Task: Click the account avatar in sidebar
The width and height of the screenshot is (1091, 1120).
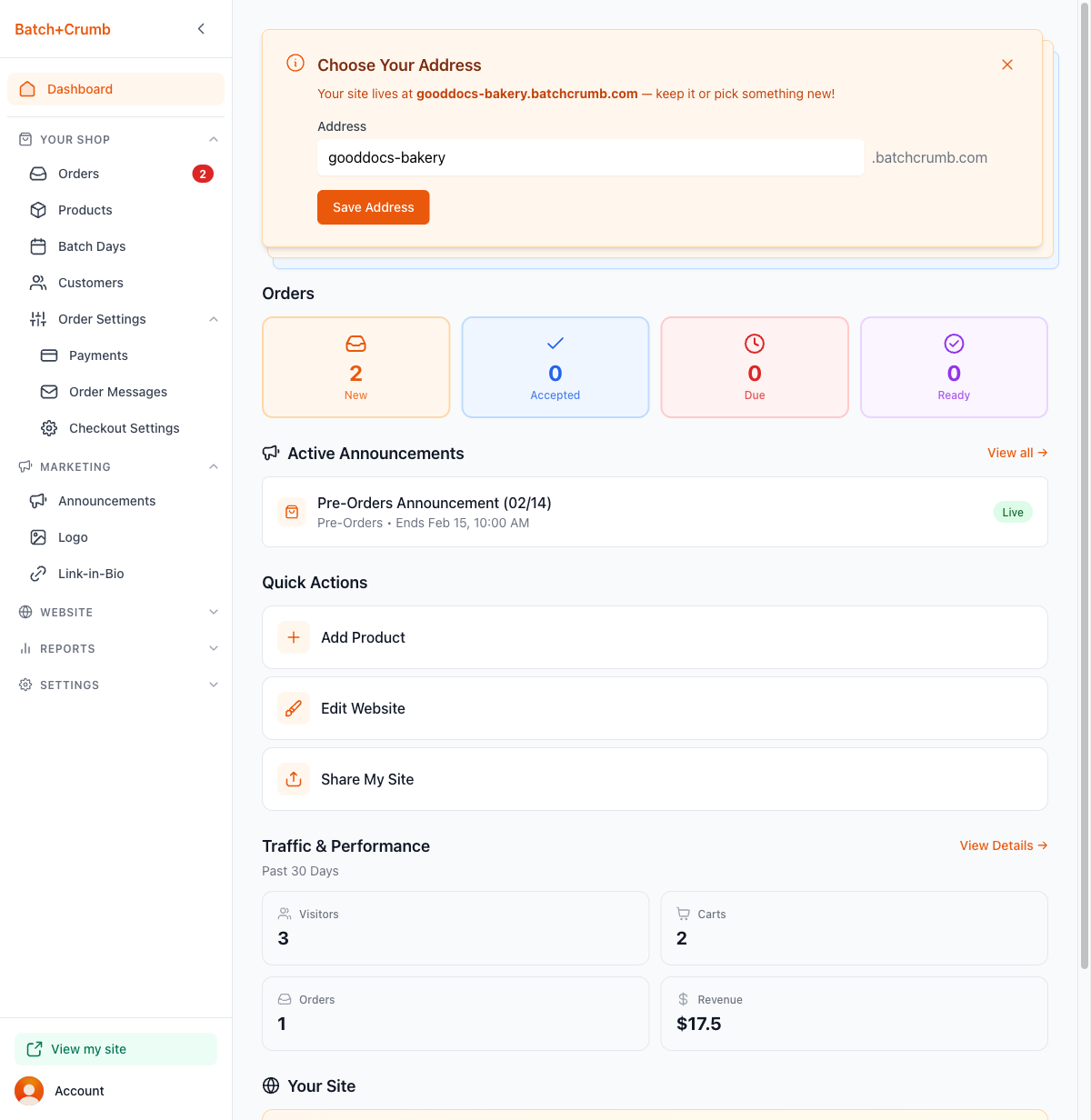Action: [29, 1091]
